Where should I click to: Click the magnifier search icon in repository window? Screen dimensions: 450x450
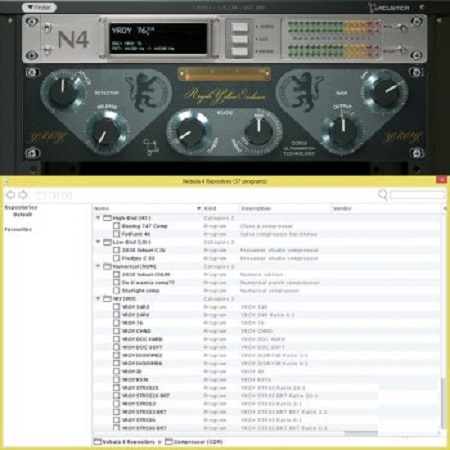pyautogui.click(x=383, y=194)
